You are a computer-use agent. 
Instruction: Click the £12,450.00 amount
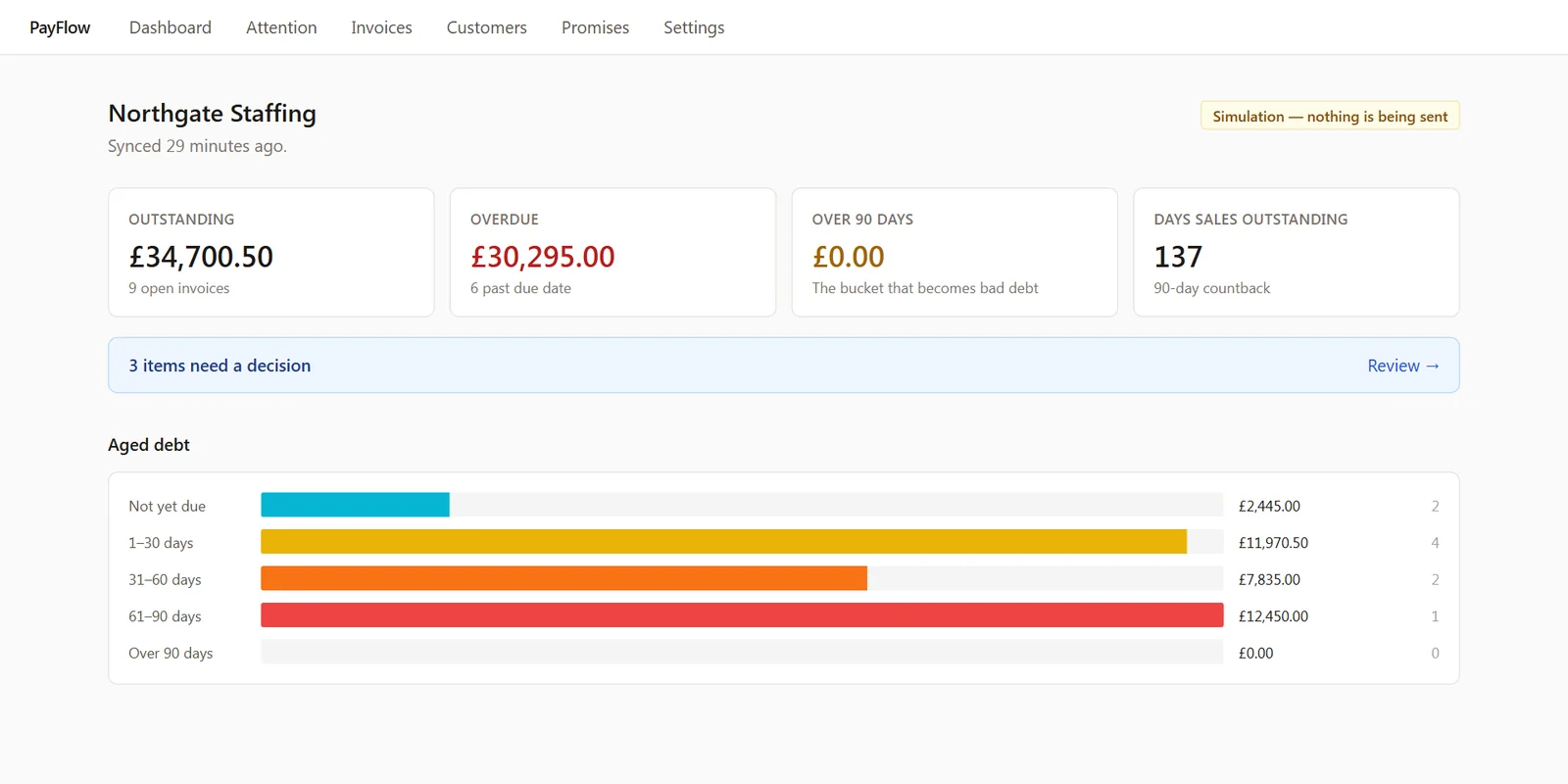coord(1273,616)
